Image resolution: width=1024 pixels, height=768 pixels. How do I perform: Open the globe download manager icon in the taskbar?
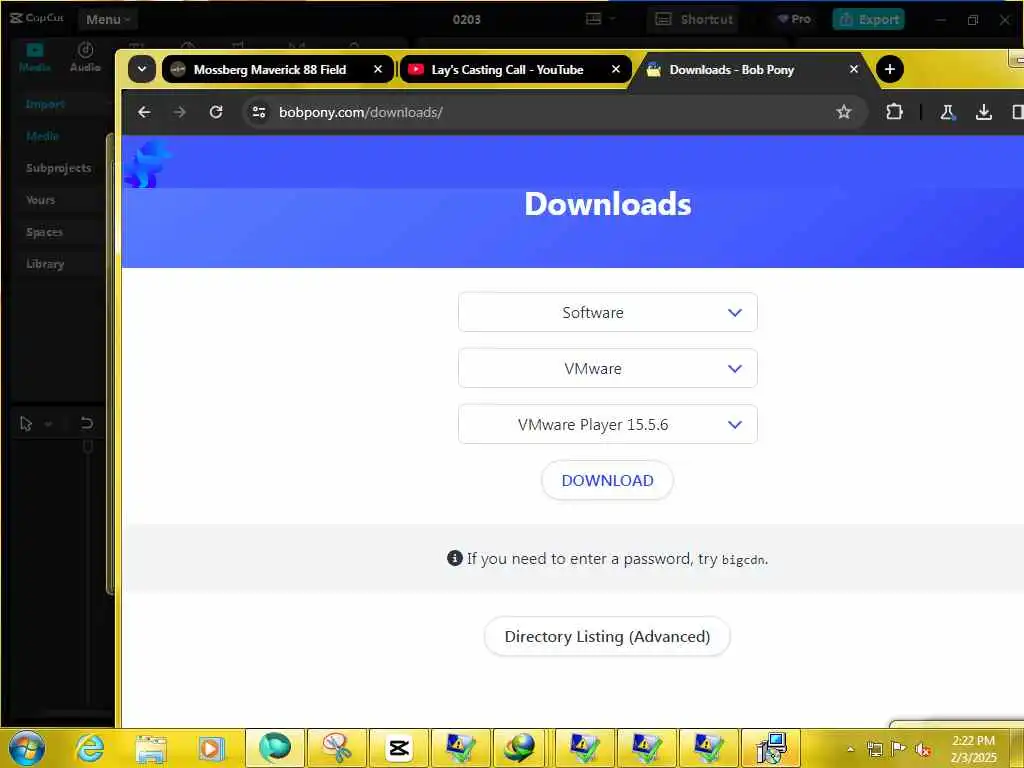pyautogui.click(x=520, y=748)
